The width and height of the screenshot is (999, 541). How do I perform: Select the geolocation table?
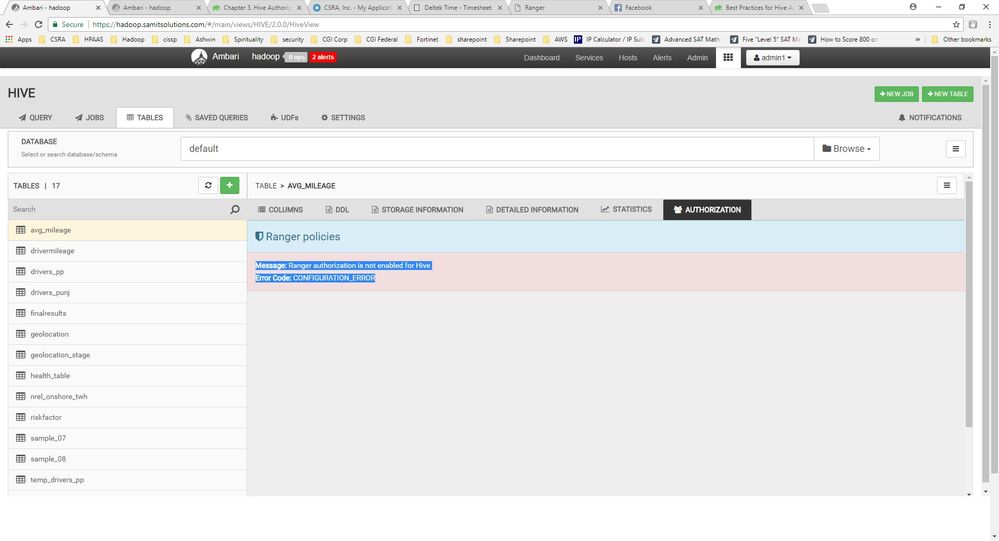click(x=127, y=334)
